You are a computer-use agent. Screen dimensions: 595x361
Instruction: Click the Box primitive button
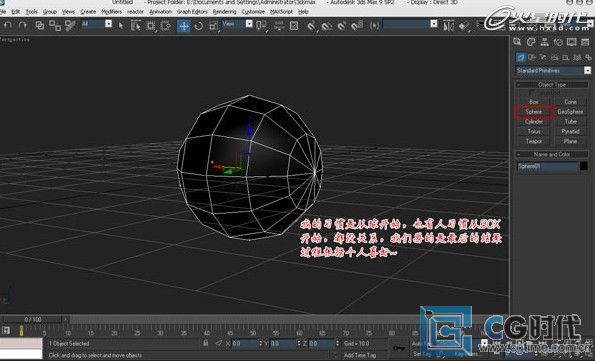534,102
